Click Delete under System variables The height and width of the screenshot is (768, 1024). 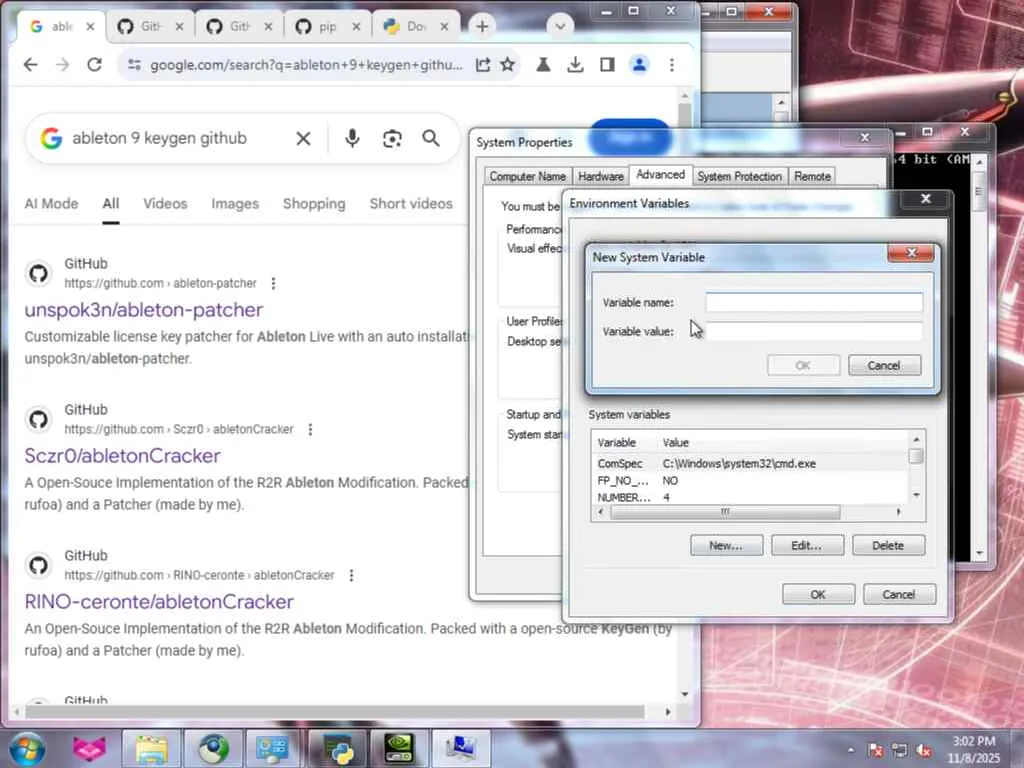pyautogui.click(x=888, y=545)
